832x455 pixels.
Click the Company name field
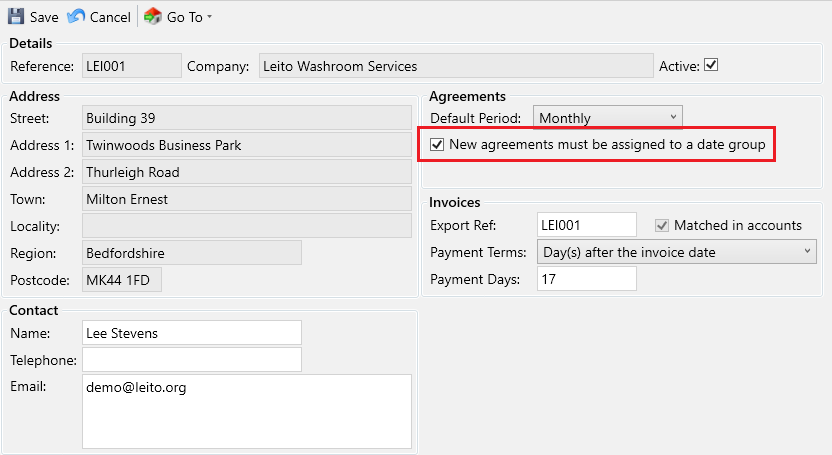pyautogui.click(x=455, y=66)
